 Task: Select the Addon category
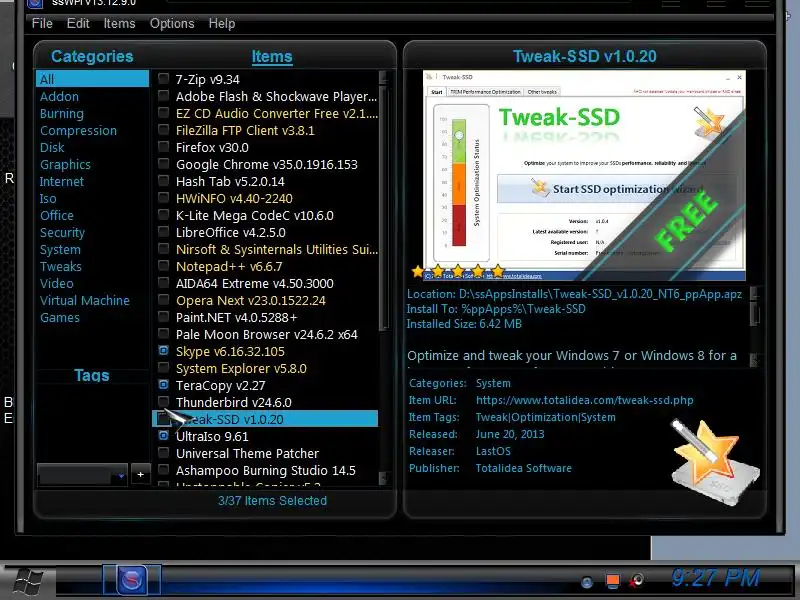click(59, 96)
